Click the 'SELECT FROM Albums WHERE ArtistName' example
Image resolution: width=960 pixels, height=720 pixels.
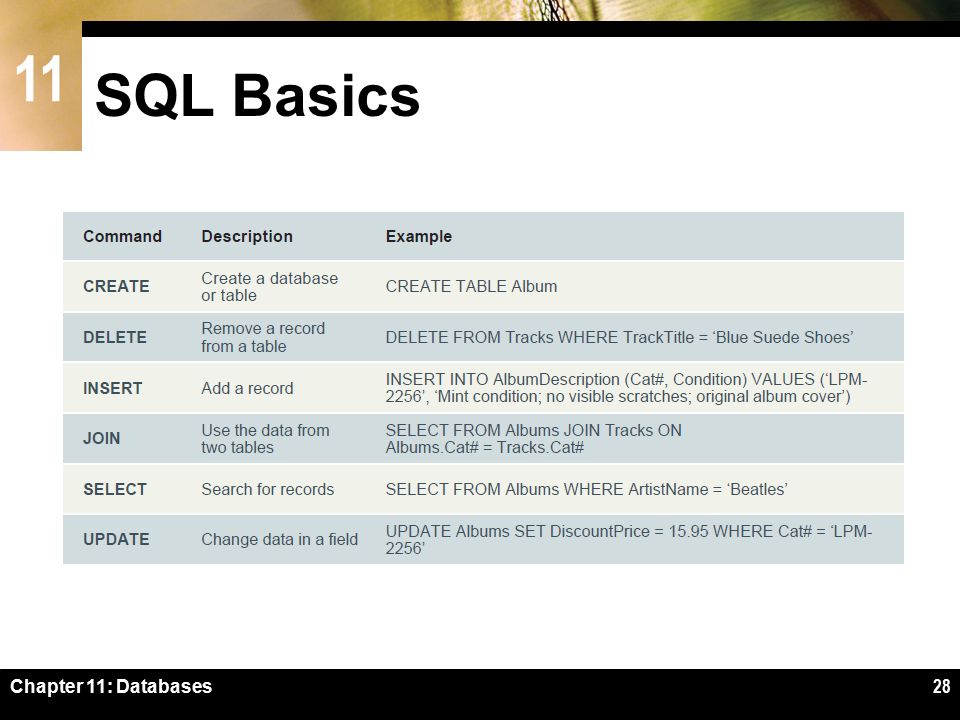(x=587, y=489)
